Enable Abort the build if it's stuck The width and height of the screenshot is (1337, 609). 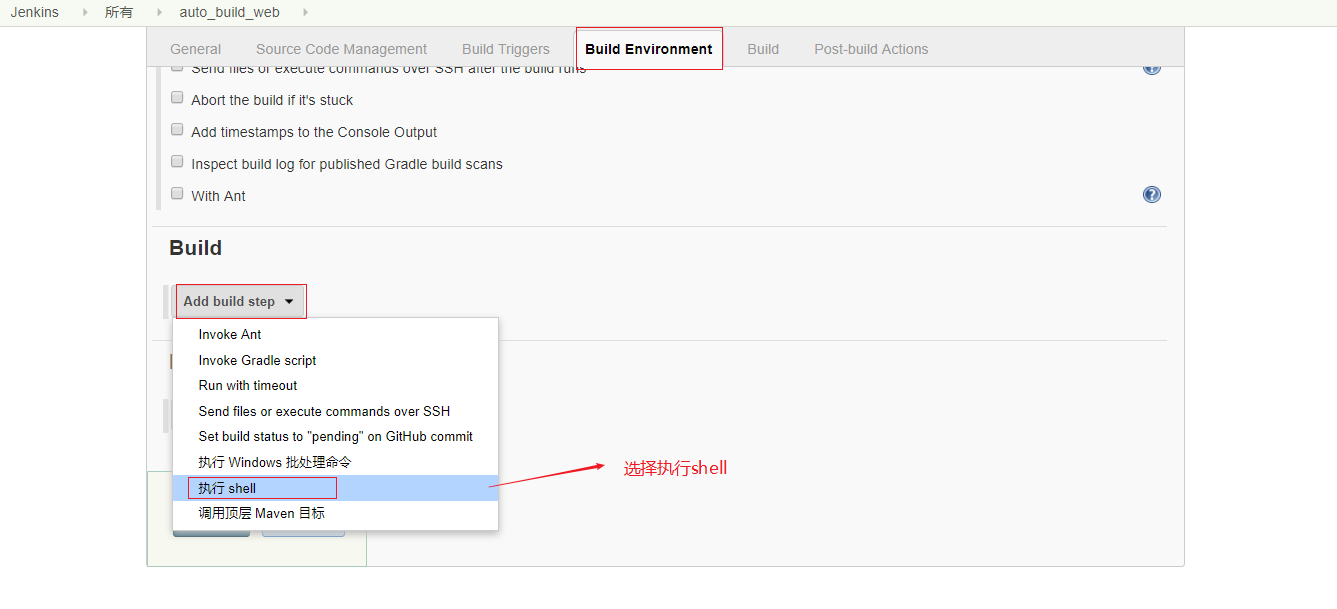coord(177,99)
